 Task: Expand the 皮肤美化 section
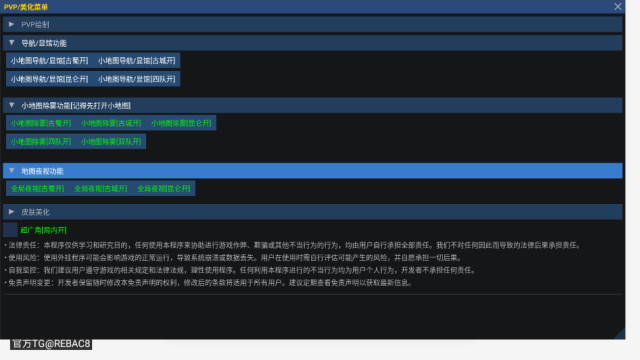(x=313, y=212)
